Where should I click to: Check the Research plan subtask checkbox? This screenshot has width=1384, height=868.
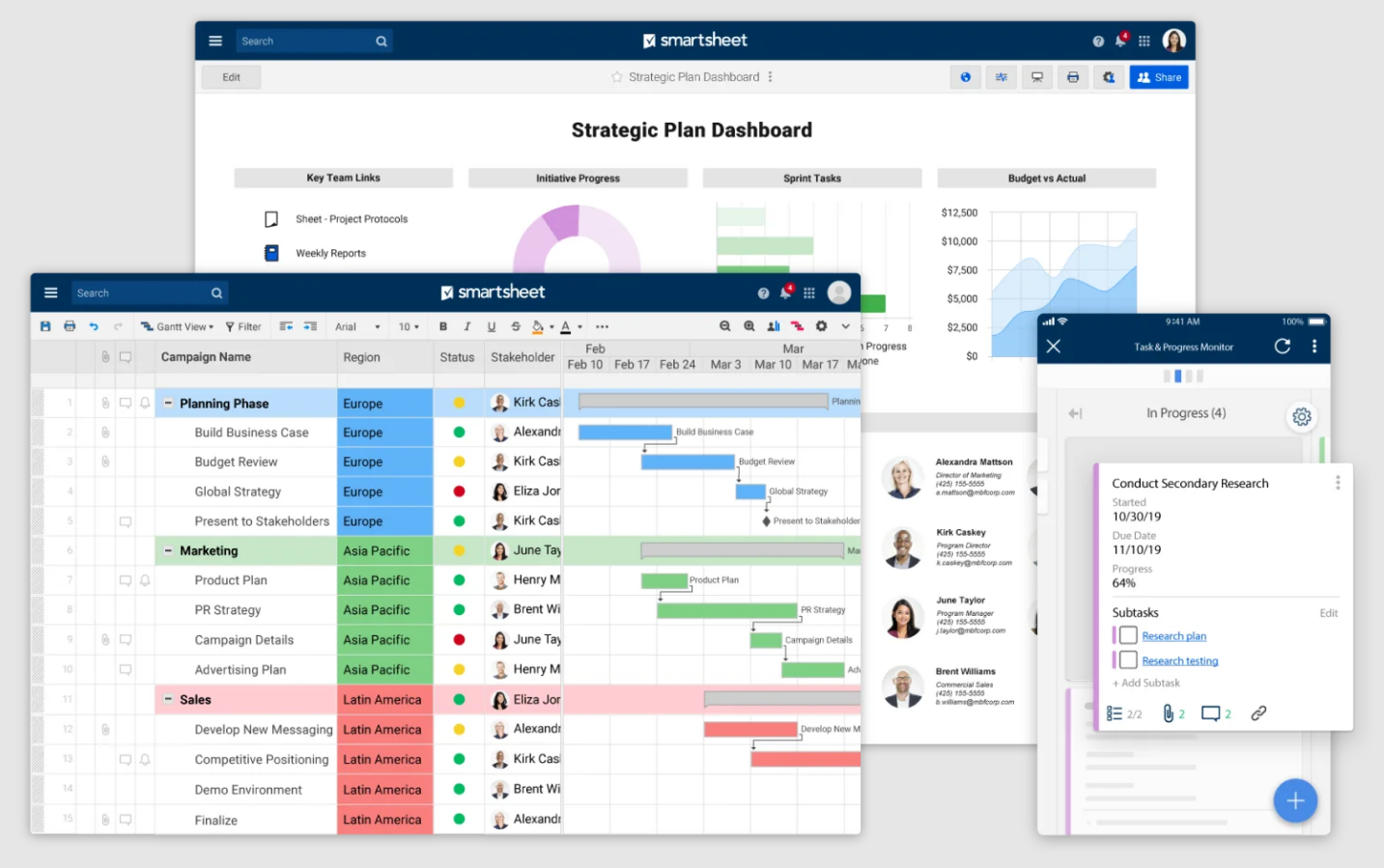1127,635
